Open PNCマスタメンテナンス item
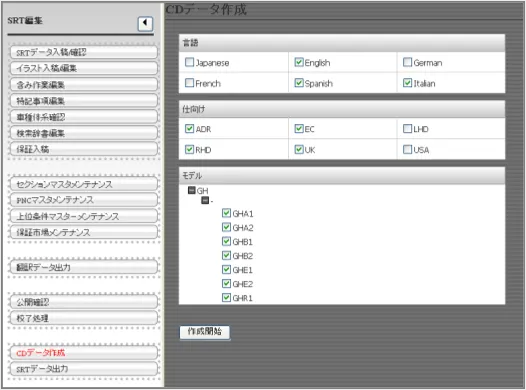This screenshot has height=390, width=526. pos(84,200)
